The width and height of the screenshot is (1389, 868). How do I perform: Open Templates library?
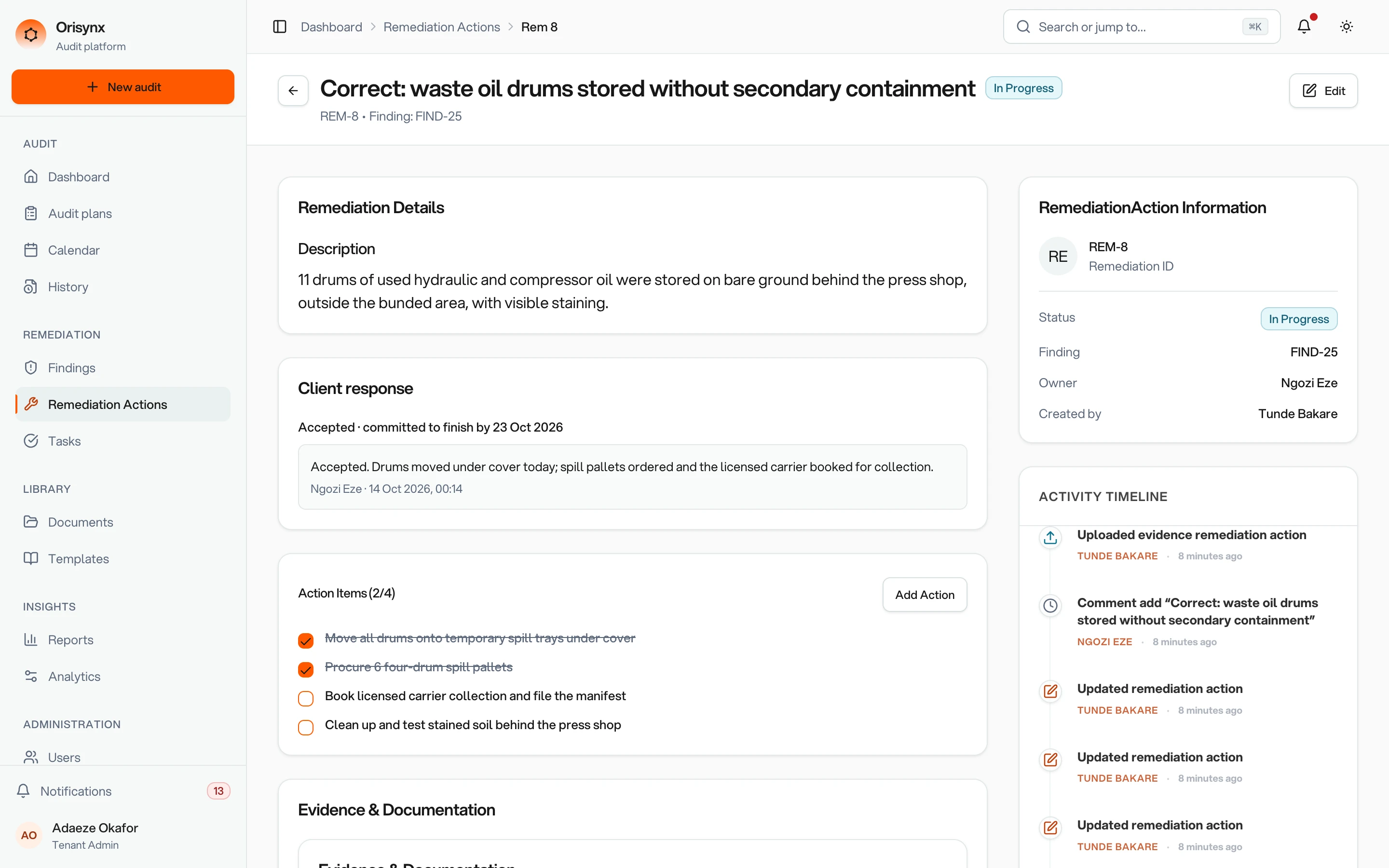pos(123,559)
